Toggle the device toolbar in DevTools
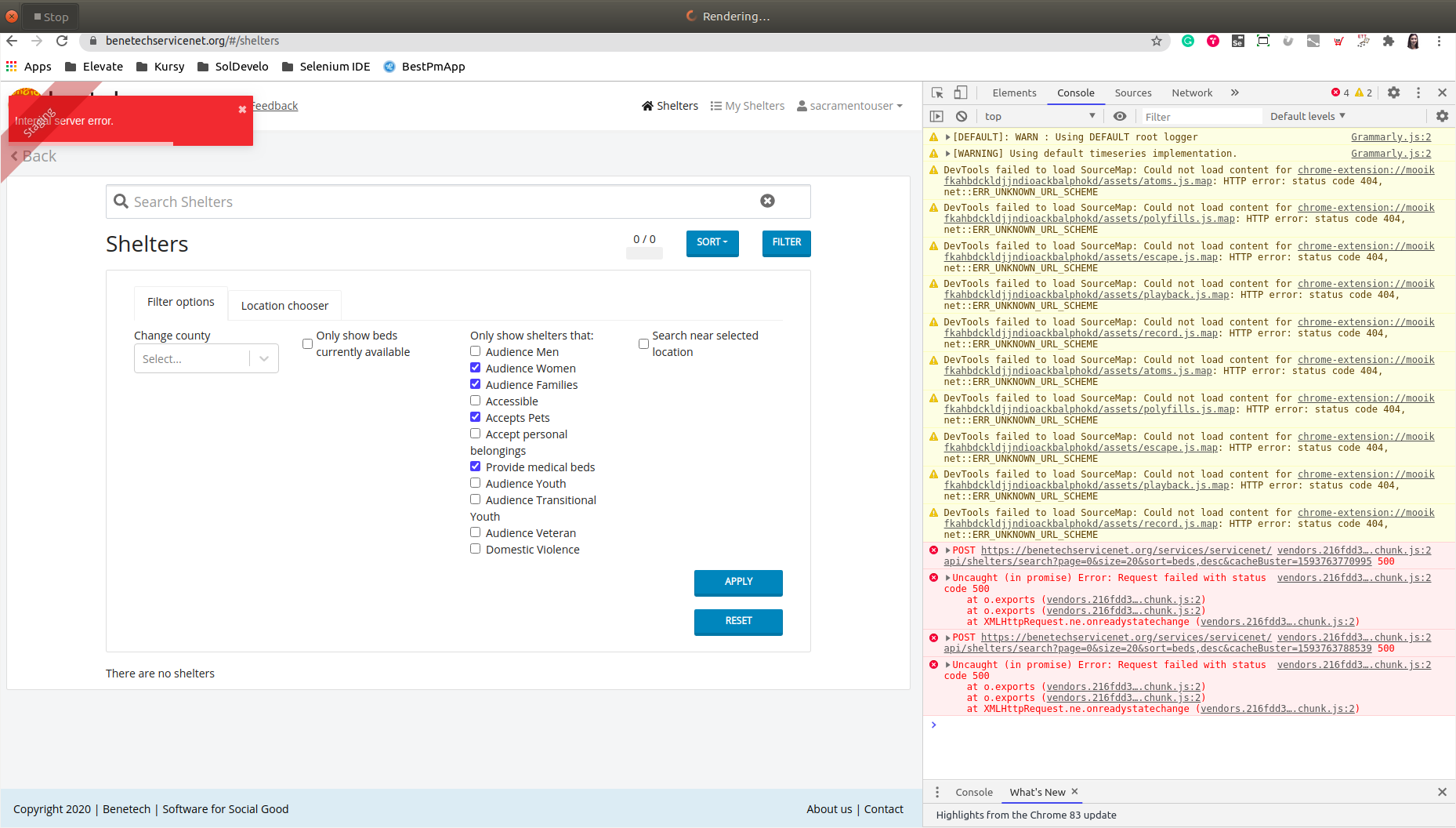This screenshot has height=828, width=1456. [x=962, y=92]
